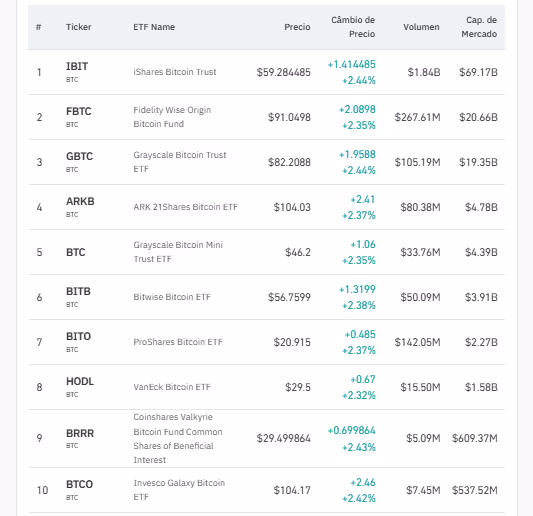Sort by the Volumen column header
The height and width of the screenshot is (516, 533).
pos(421,27)
